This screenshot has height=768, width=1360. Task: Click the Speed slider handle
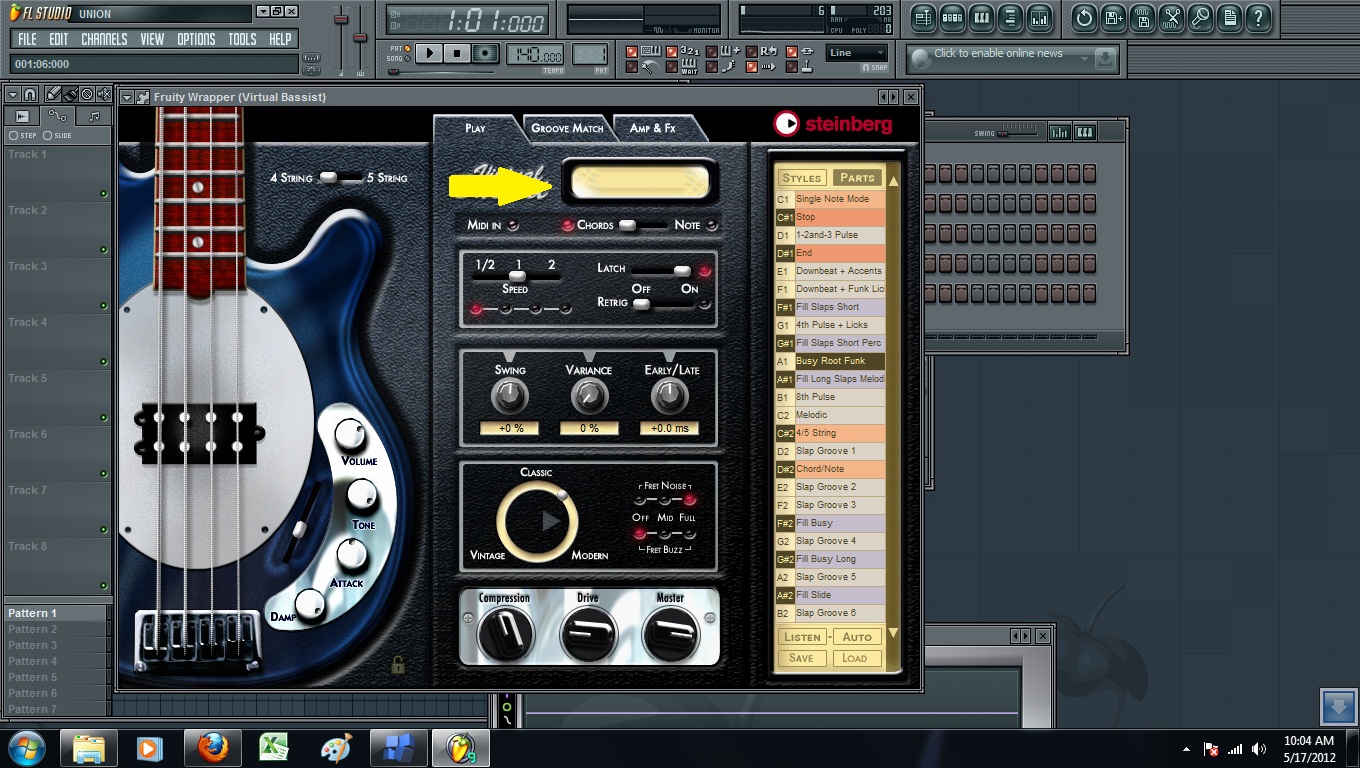517,276
